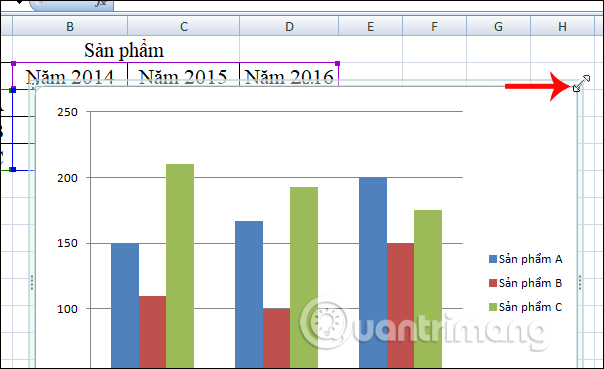
Task: Click the chart's right edge middle handle
Action: coord(580,282)
